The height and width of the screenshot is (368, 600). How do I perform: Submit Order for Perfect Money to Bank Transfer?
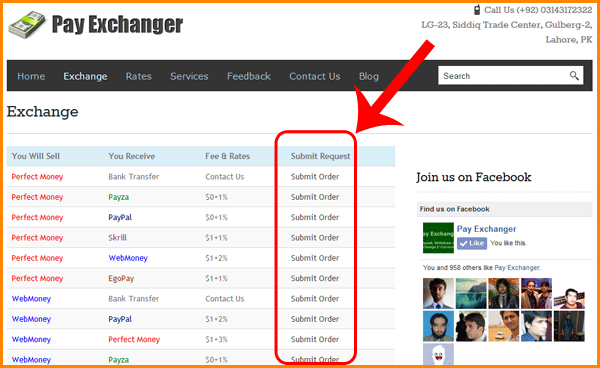tap(315, 177)
